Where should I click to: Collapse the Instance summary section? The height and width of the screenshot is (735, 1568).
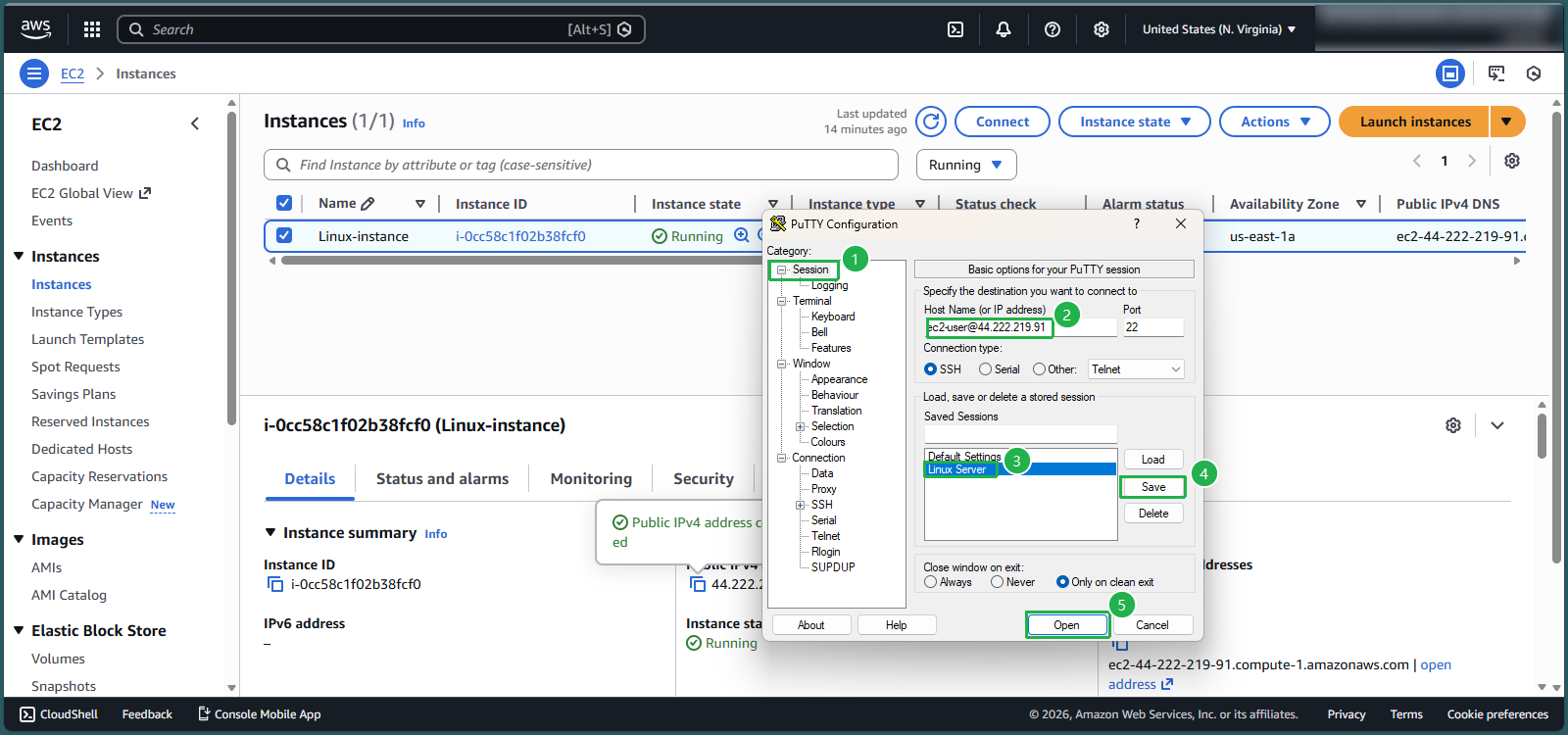271,532
